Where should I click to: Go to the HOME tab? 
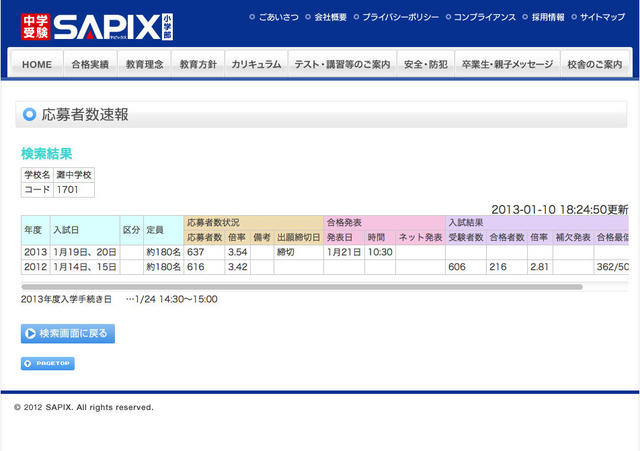[x=36, y=64]
